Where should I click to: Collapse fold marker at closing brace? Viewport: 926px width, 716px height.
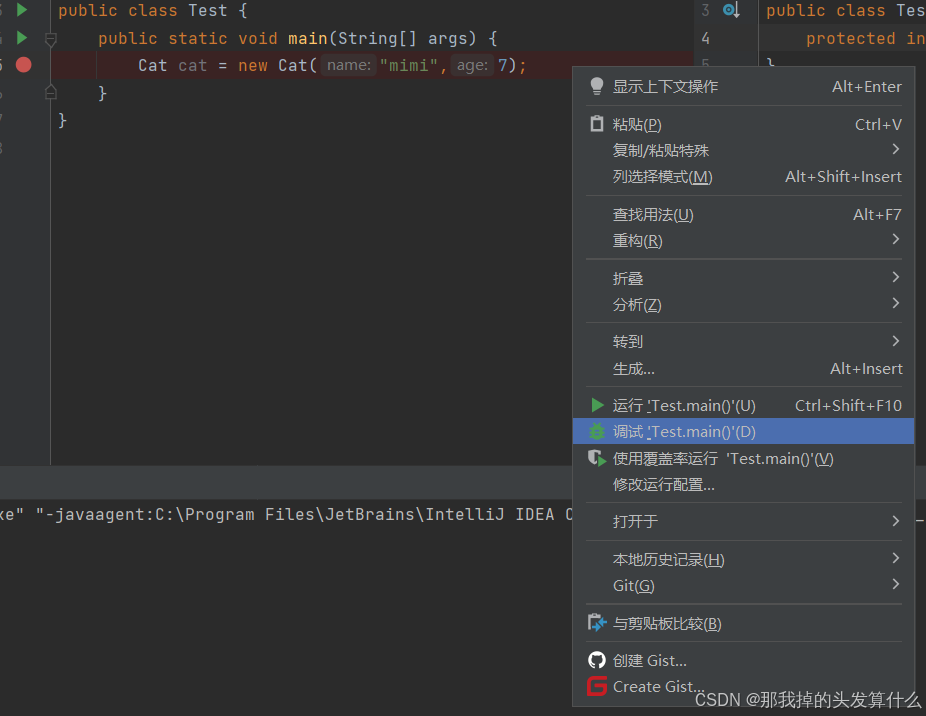(51, 92)
